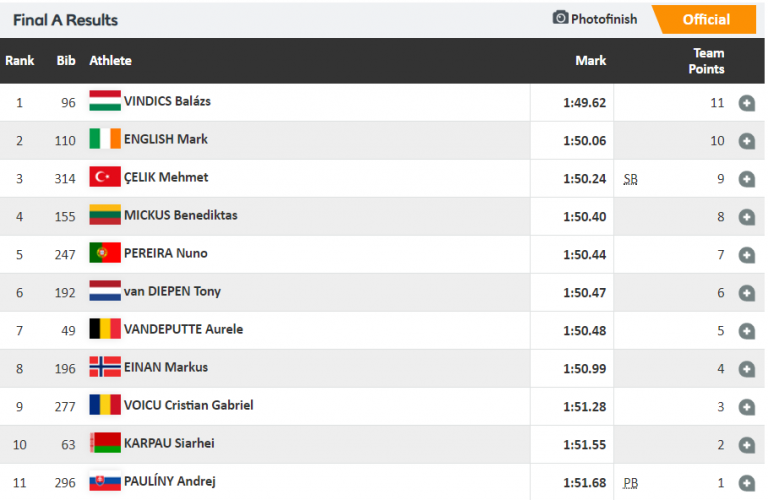The image size is (768, 500).
Task: Open athlete ENGLISH Mark's name link
Action: click(x=165, y=139)
